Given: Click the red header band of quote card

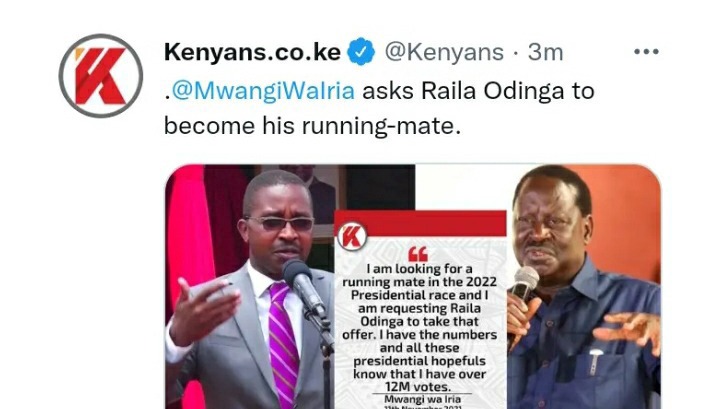Looking at the screenshot, I should (420, 224).
